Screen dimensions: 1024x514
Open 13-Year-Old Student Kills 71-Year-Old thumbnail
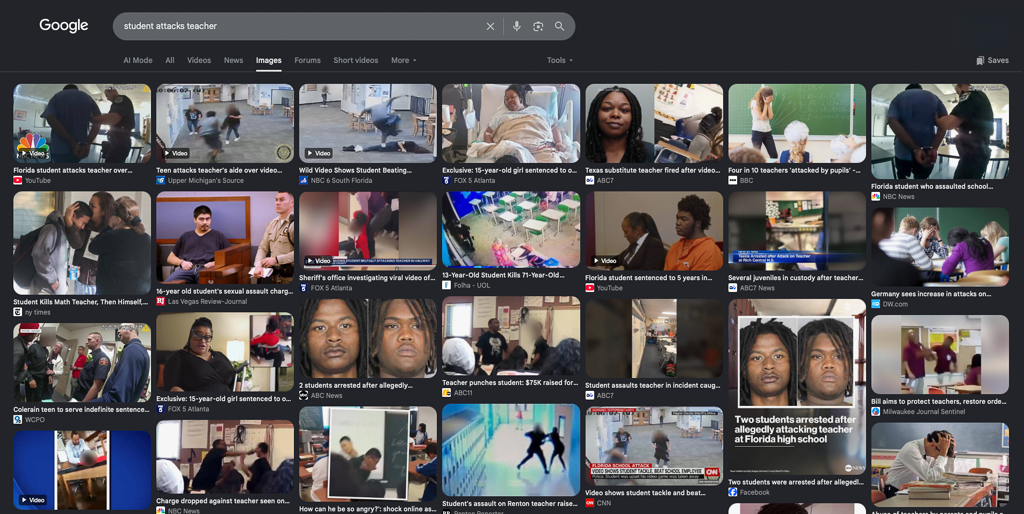(x=511, y=229)
